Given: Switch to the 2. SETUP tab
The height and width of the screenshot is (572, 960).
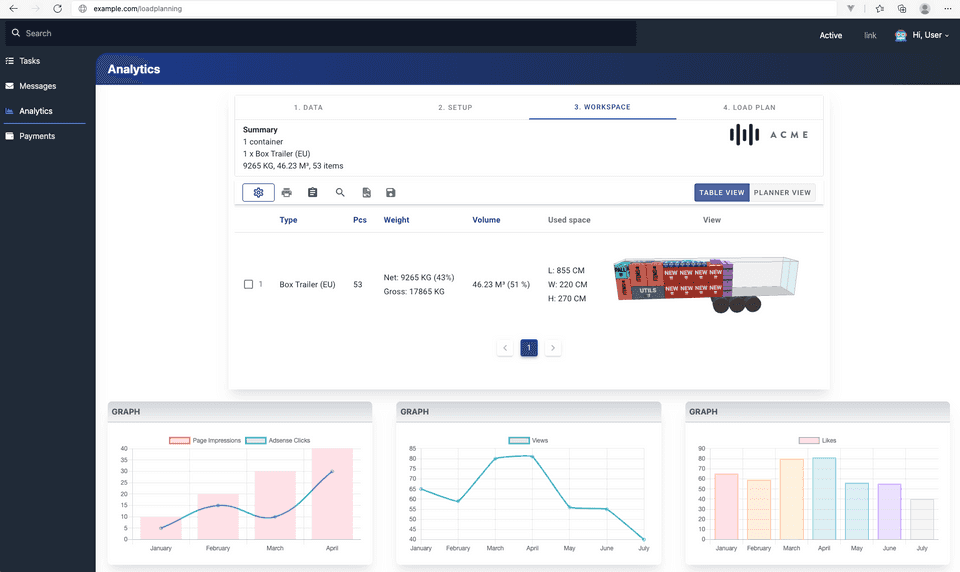Looking at the screenshot, I should coord(456,107).
